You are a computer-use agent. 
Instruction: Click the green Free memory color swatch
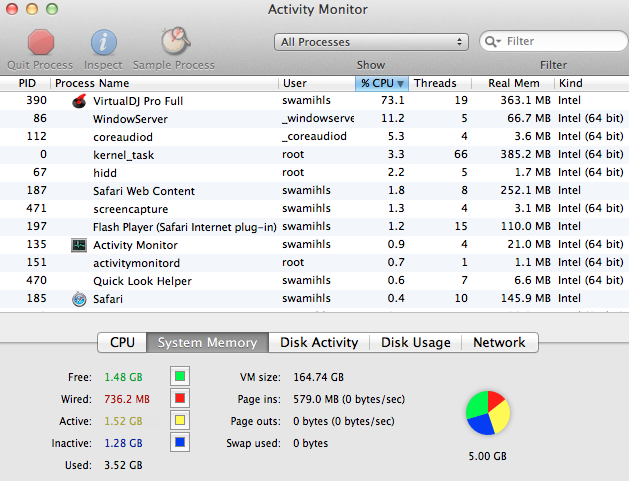180,376
